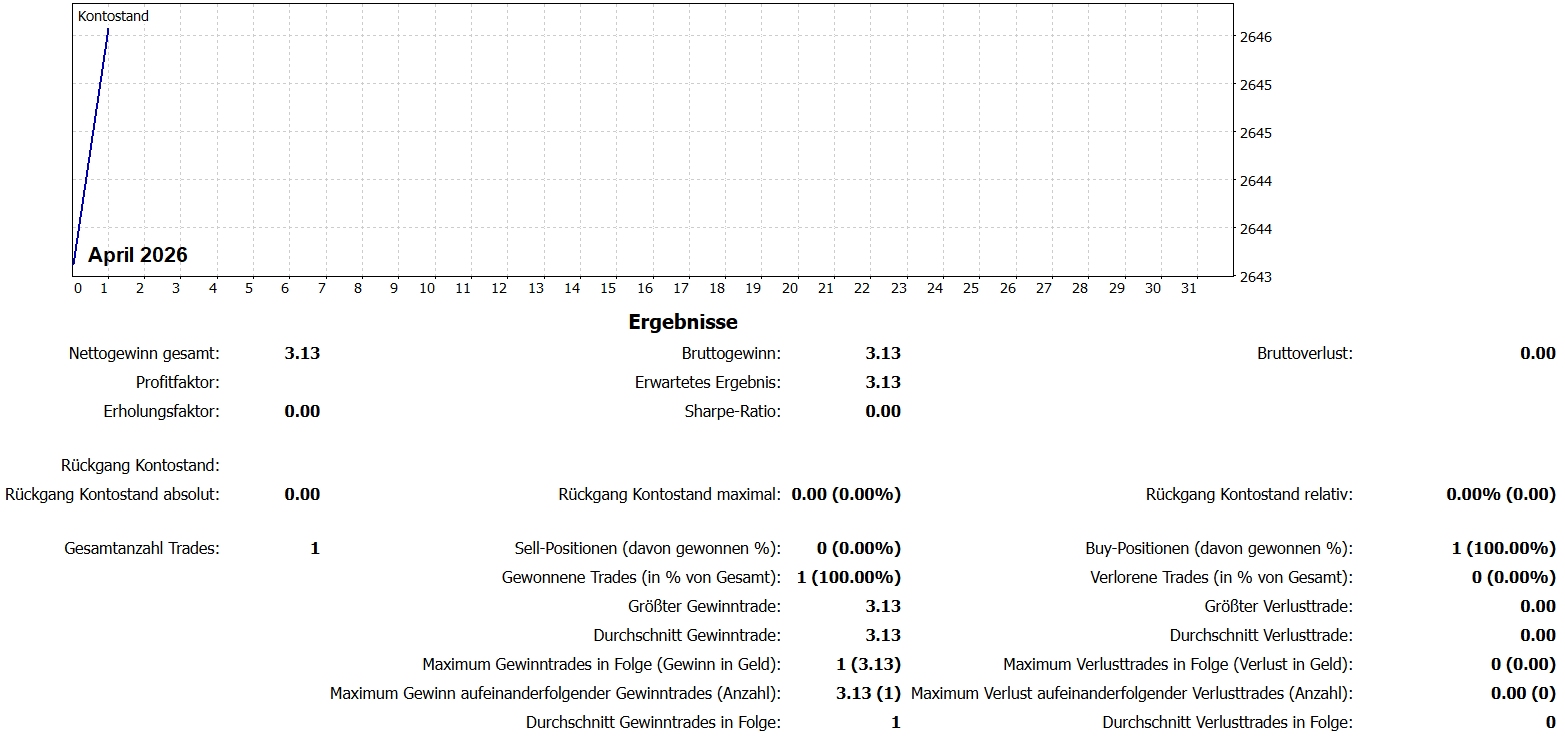Click the Gesamtanzahl Trades label
This screenshot has width=1565, height=736.
pyautogui.click(x=141, y=548)
